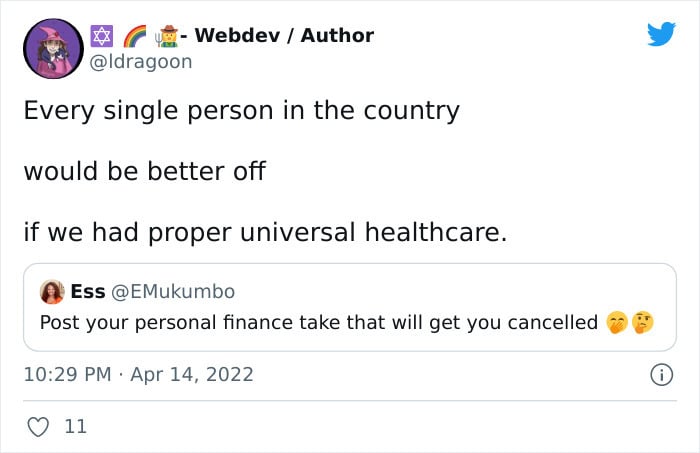Like the tweet with heart icon
Image resolution: width=700 pixels, height=453 pixels.
coord(38,427)
